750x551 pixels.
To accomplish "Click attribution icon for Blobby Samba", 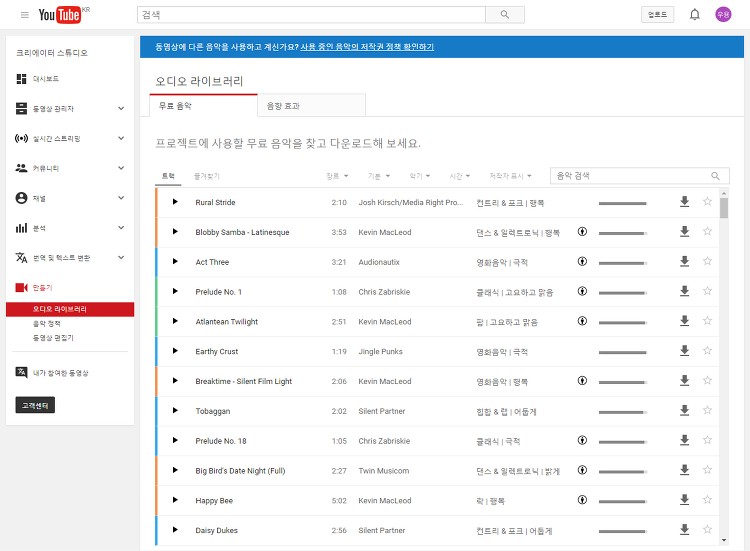I will [582, 231].
